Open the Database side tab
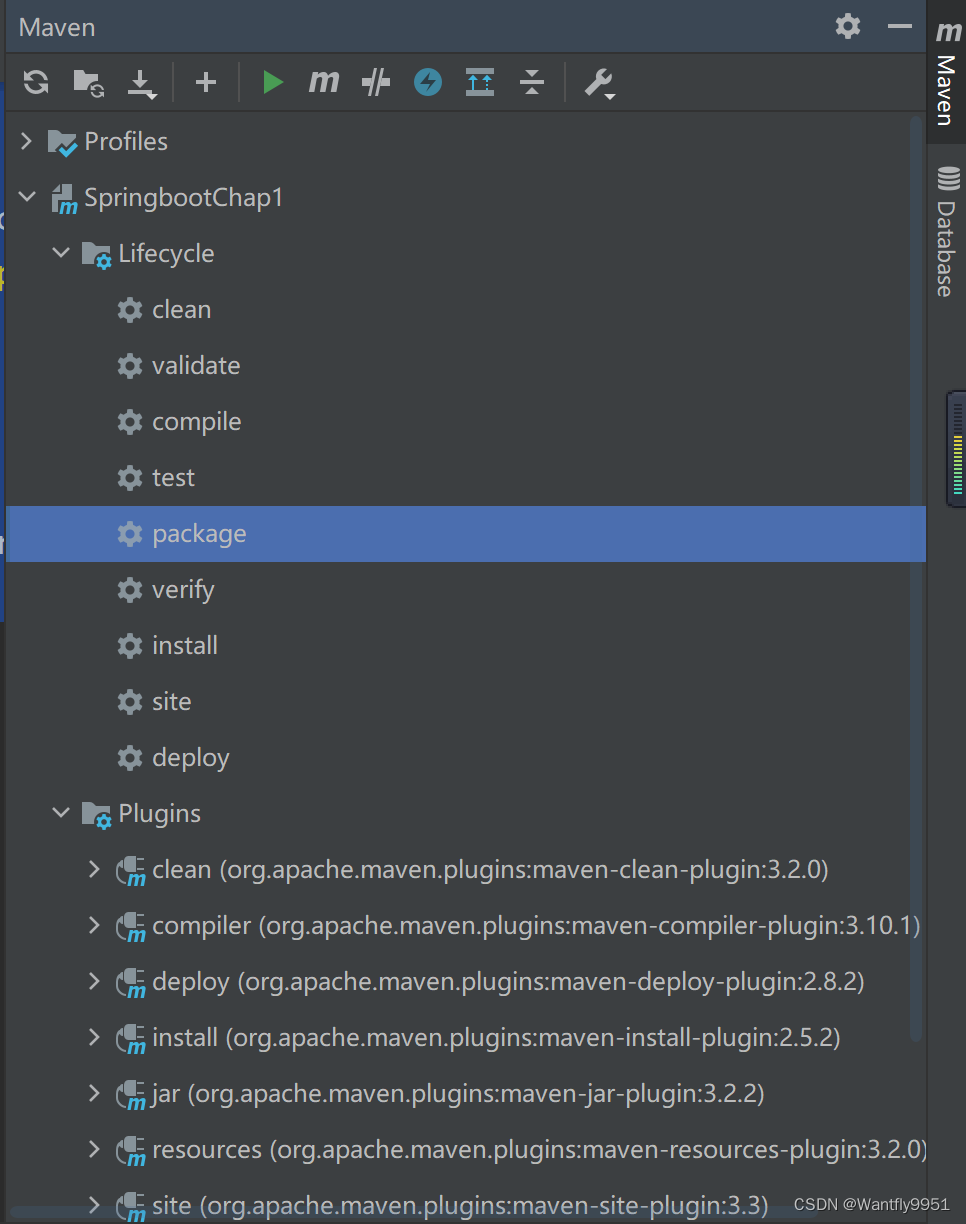The width and height of the screenshot is (966, 1224). click(x=947, y=232)
